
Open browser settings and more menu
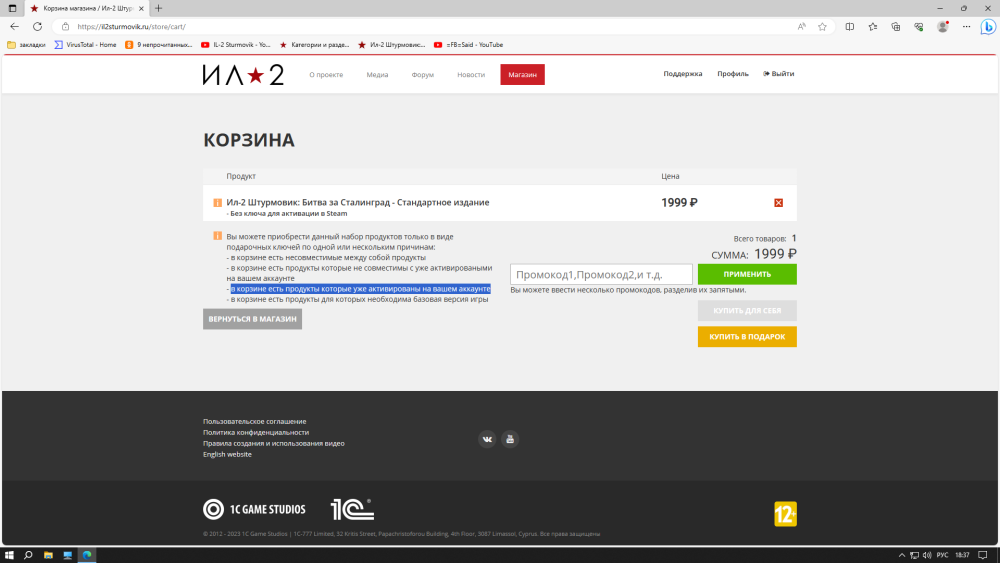(x=966, y=27)
